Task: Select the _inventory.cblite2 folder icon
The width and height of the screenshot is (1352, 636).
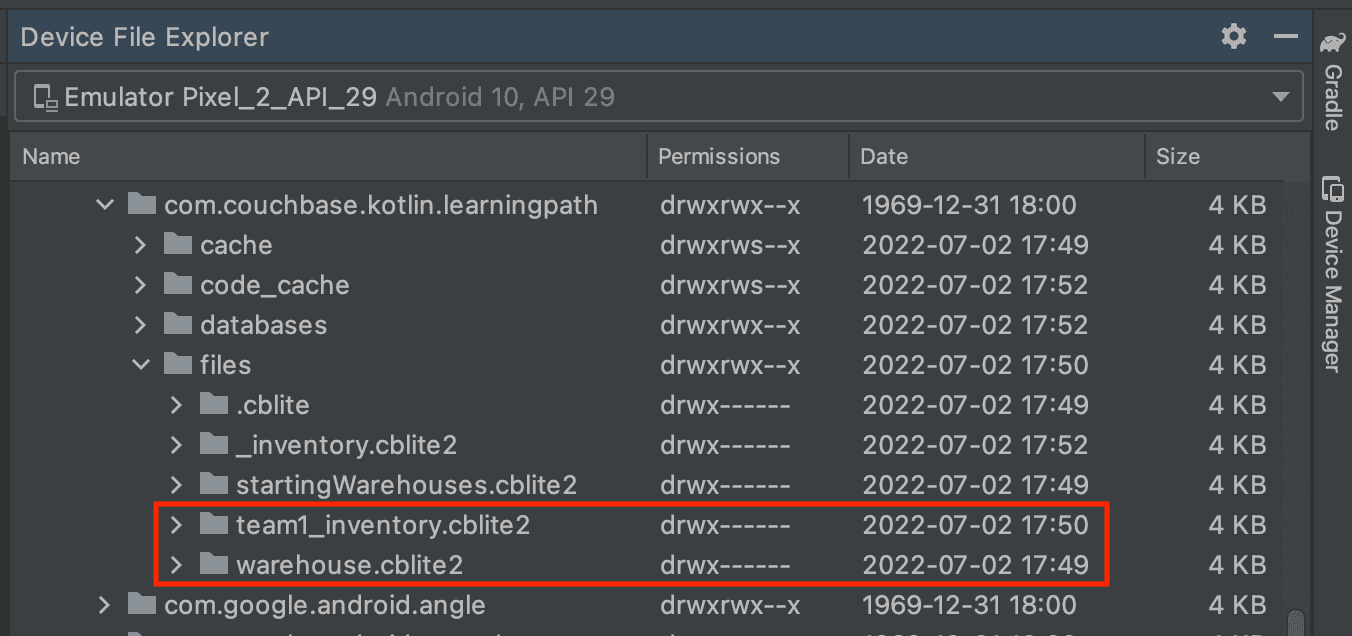Action: point(214,445)
